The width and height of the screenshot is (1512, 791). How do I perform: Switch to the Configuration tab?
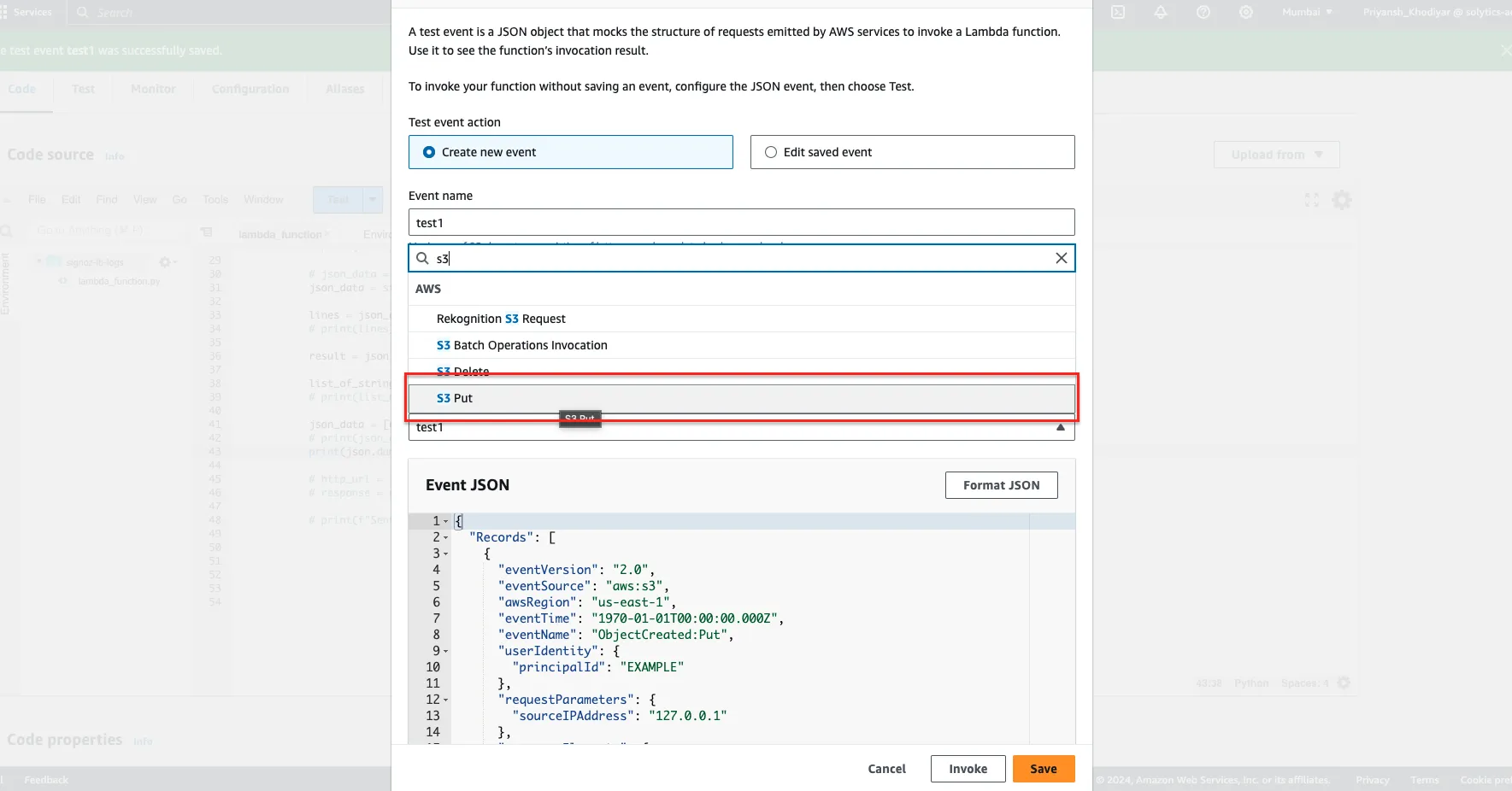(x=250, y=89)
